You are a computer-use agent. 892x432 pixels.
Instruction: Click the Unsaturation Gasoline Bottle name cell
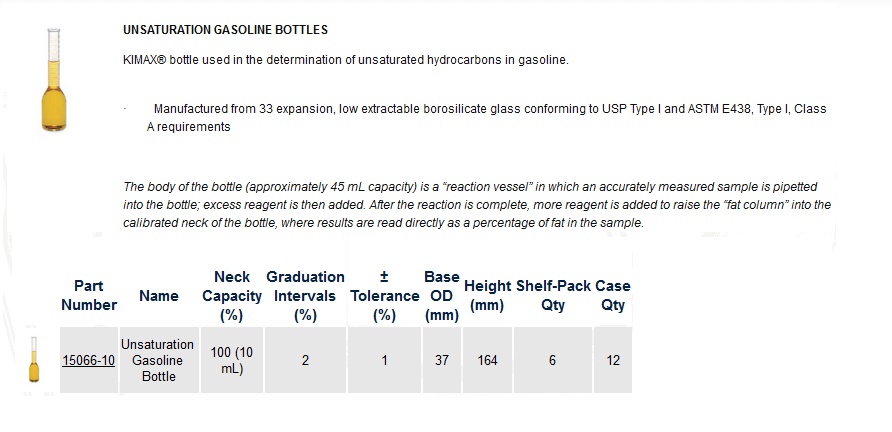click(x=159, y=360)
